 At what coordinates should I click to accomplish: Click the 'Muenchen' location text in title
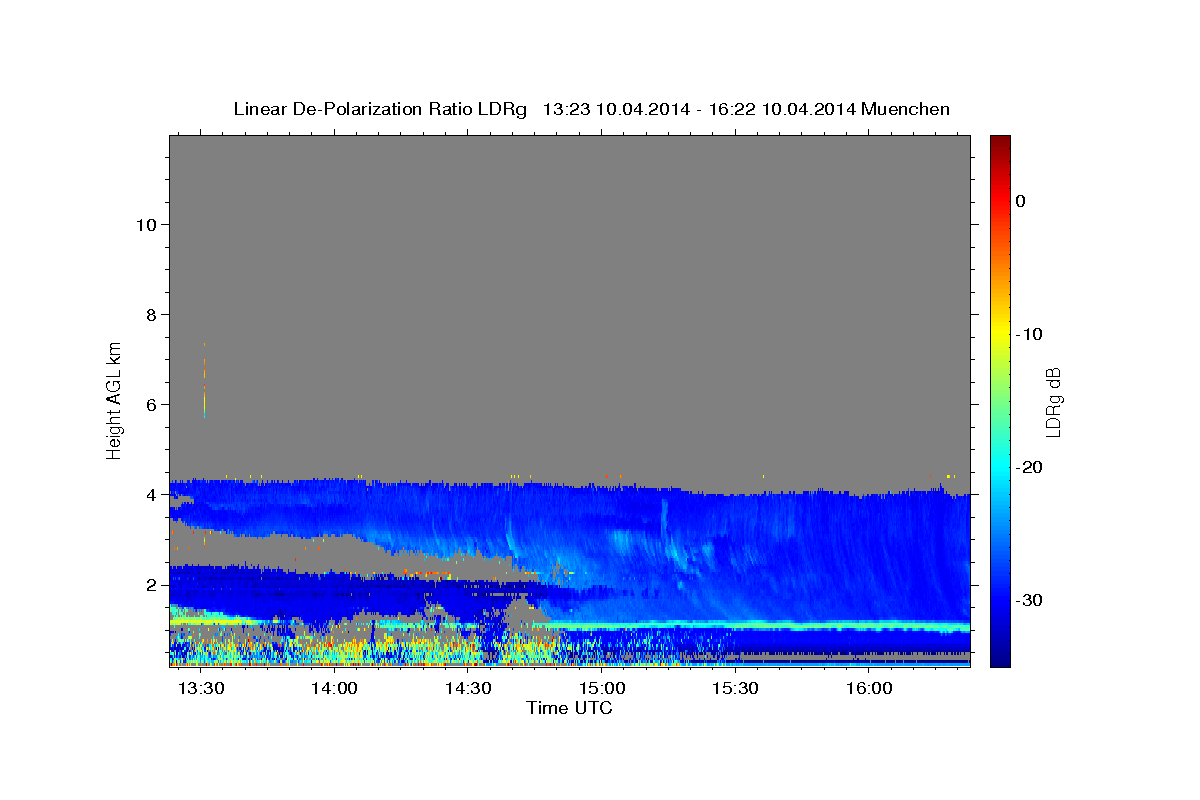click(x=905, y=109)
